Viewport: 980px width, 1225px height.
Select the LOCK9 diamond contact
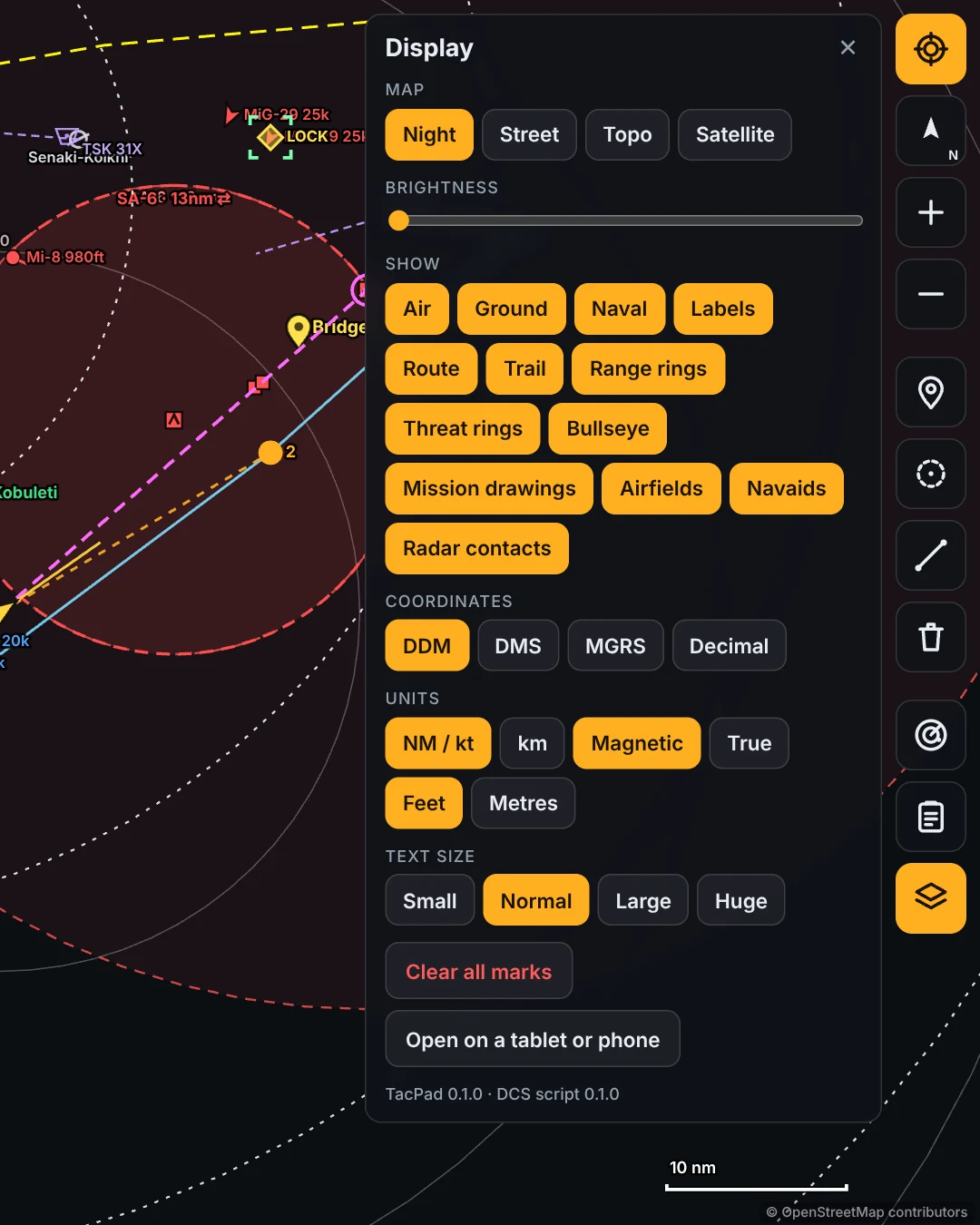[270, 137]
